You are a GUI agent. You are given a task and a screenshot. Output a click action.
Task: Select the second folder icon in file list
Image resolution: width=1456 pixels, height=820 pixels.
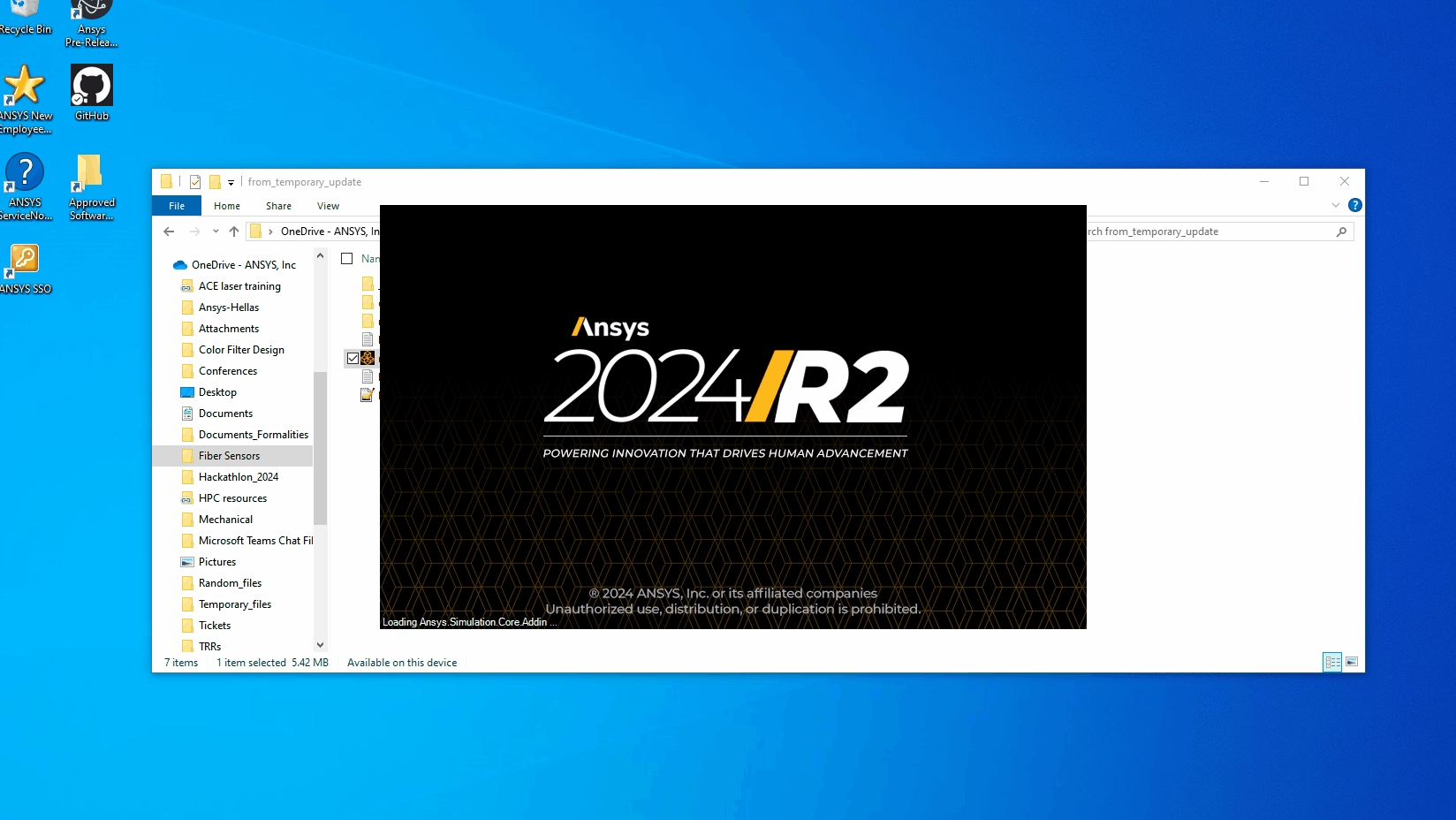pyautogui.click(x=368, y=302)
